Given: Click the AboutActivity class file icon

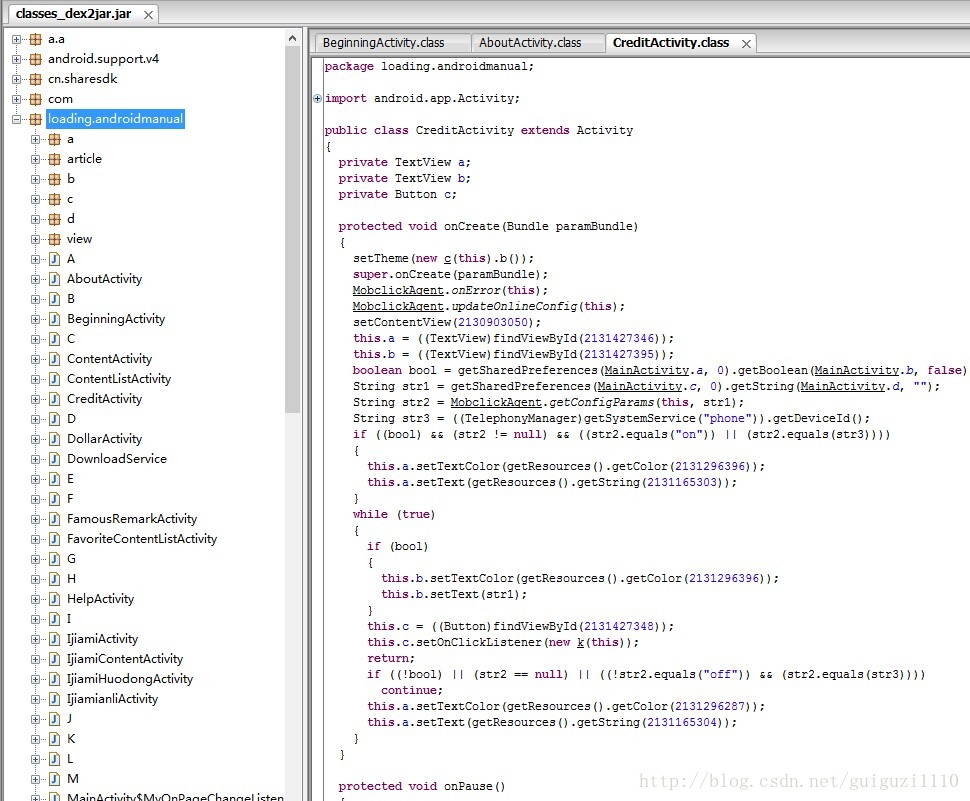Looking at the screenshot, I should pyautogui.click(x=54, y=279).
